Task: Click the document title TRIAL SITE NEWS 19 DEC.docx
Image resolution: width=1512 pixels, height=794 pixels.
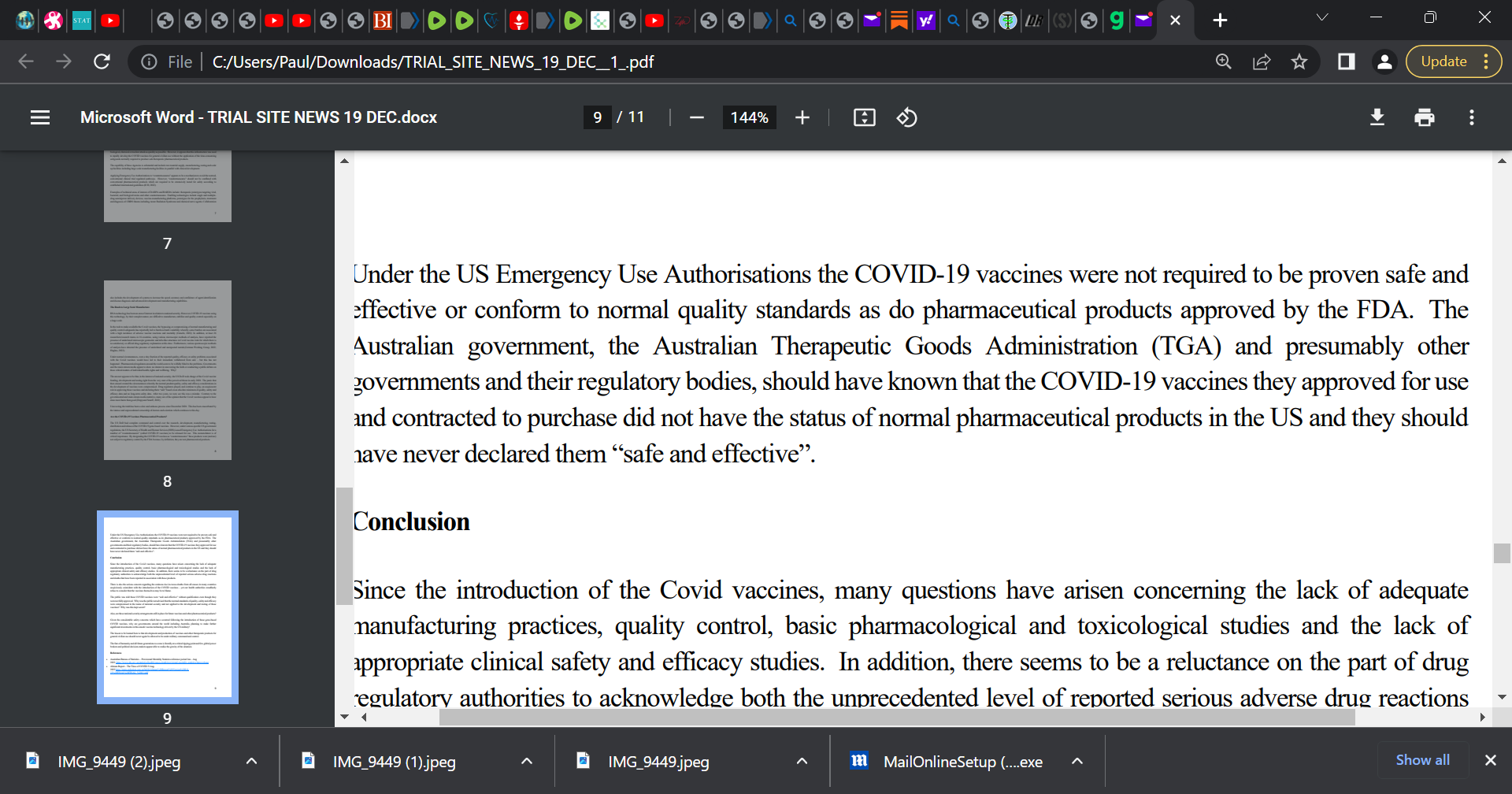Action: pyautogui.click(x=258, y=117)
